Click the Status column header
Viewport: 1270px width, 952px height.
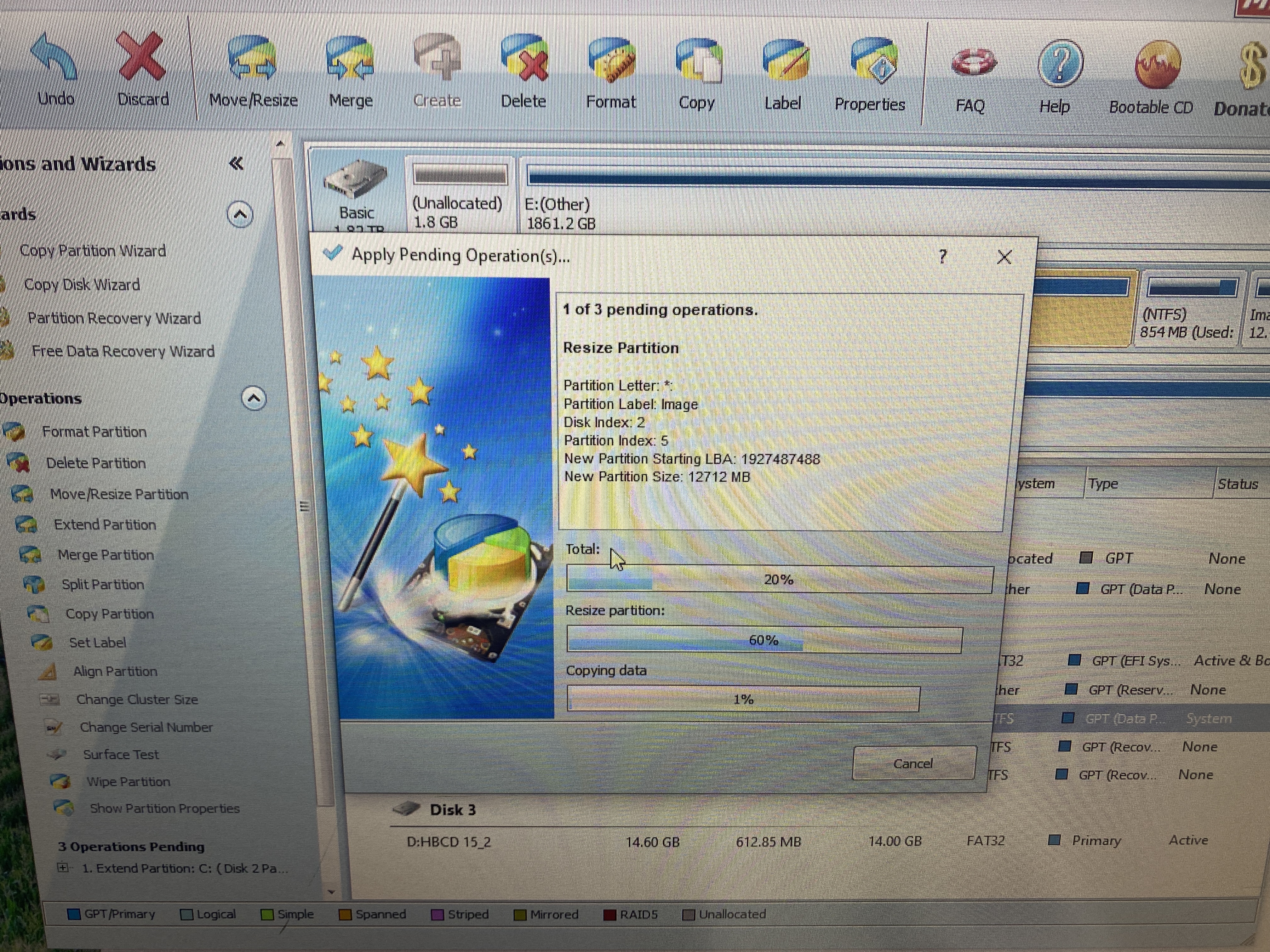point(1242,484)
